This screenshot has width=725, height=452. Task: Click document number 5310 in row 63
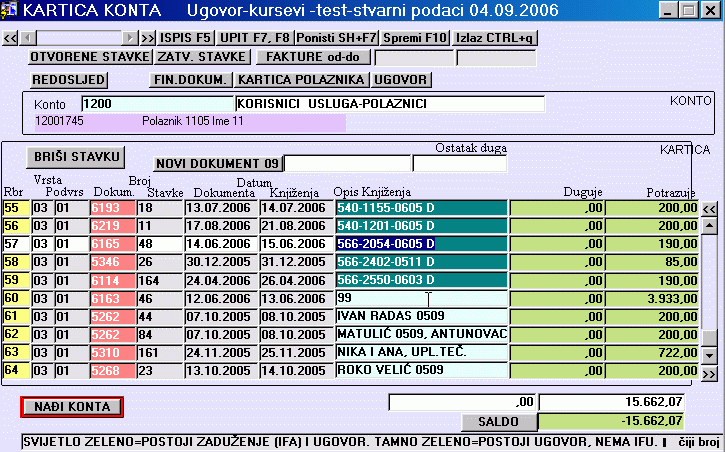point(113,353)
